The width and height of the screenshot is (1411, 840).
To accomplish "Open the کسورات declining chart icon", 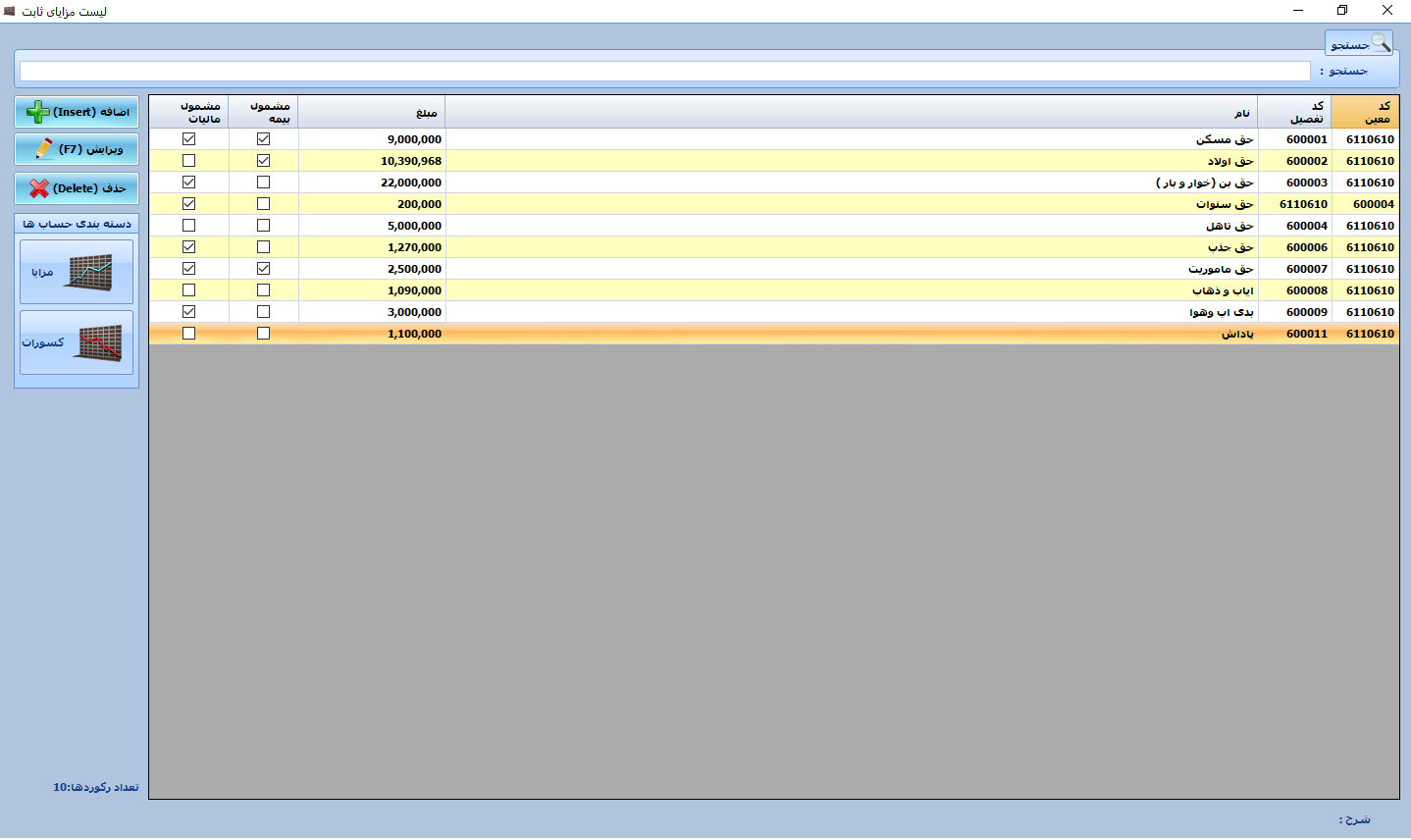I will [x=100, y=342].
